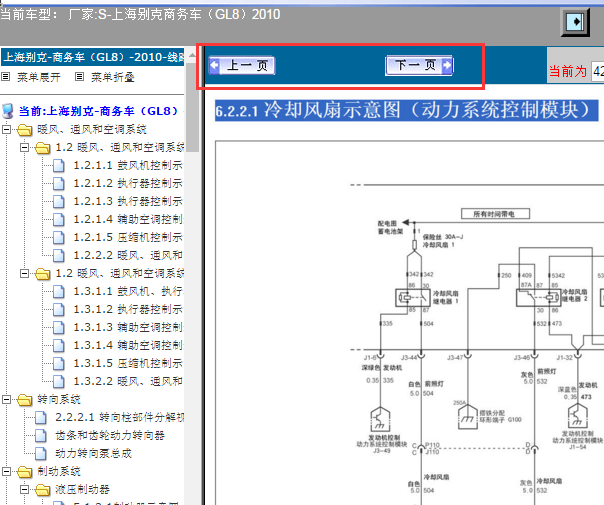Click the computer icon next to 当前:上海别克
Screen dimensions: 604x505
click(7, 111)
